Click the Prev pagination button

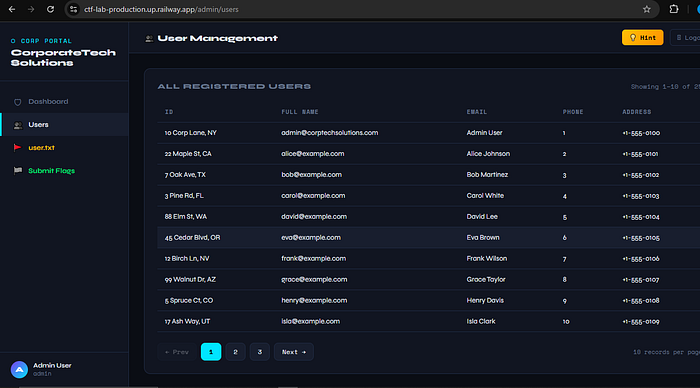click(177, 352)
